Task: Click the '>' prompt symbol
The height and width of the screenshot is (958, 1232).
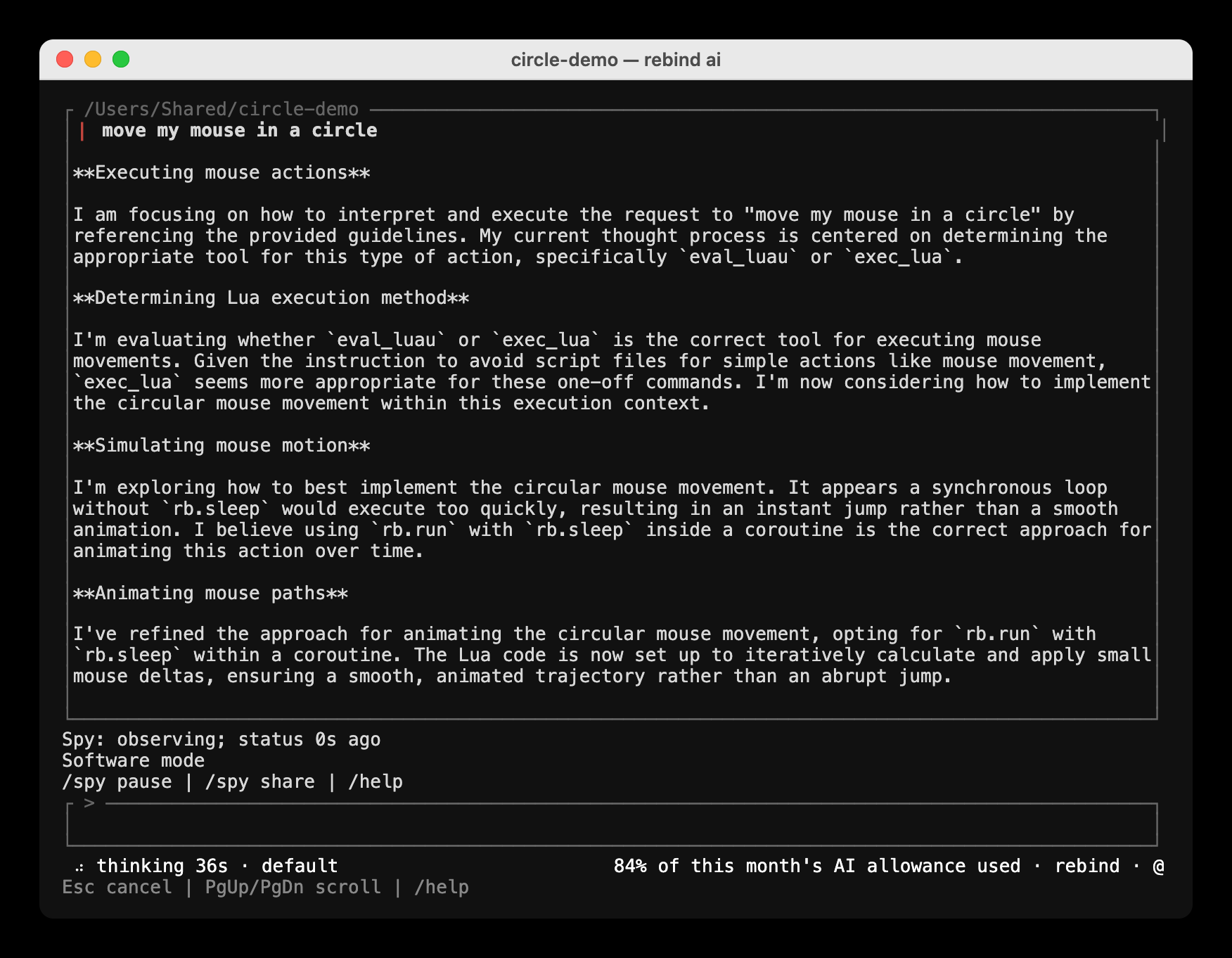Action: click(x=89, y=803)
